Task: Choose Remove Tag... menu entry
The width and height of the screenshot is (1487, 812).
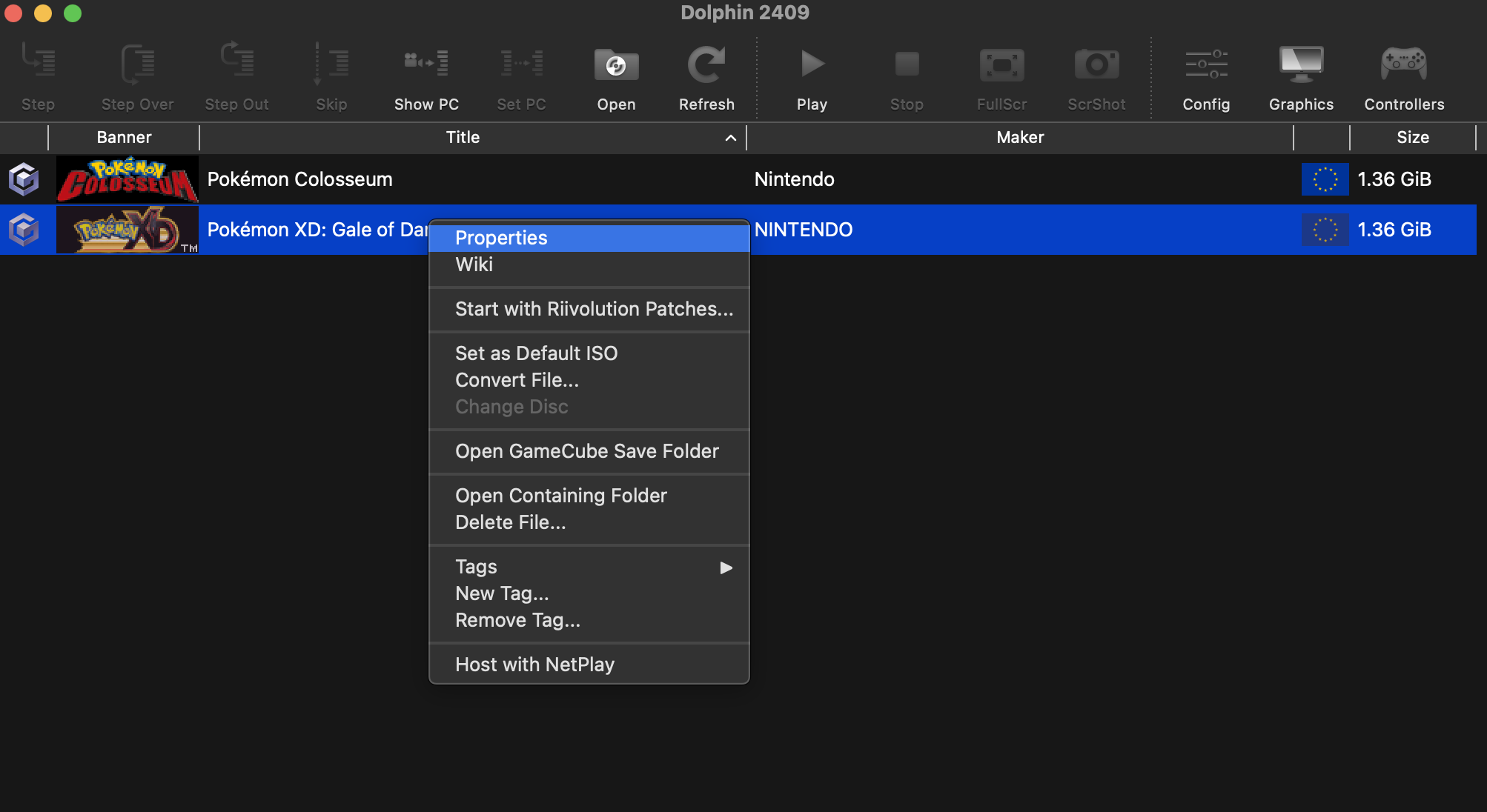Action: pyautogui.click(x=589, y=620)
